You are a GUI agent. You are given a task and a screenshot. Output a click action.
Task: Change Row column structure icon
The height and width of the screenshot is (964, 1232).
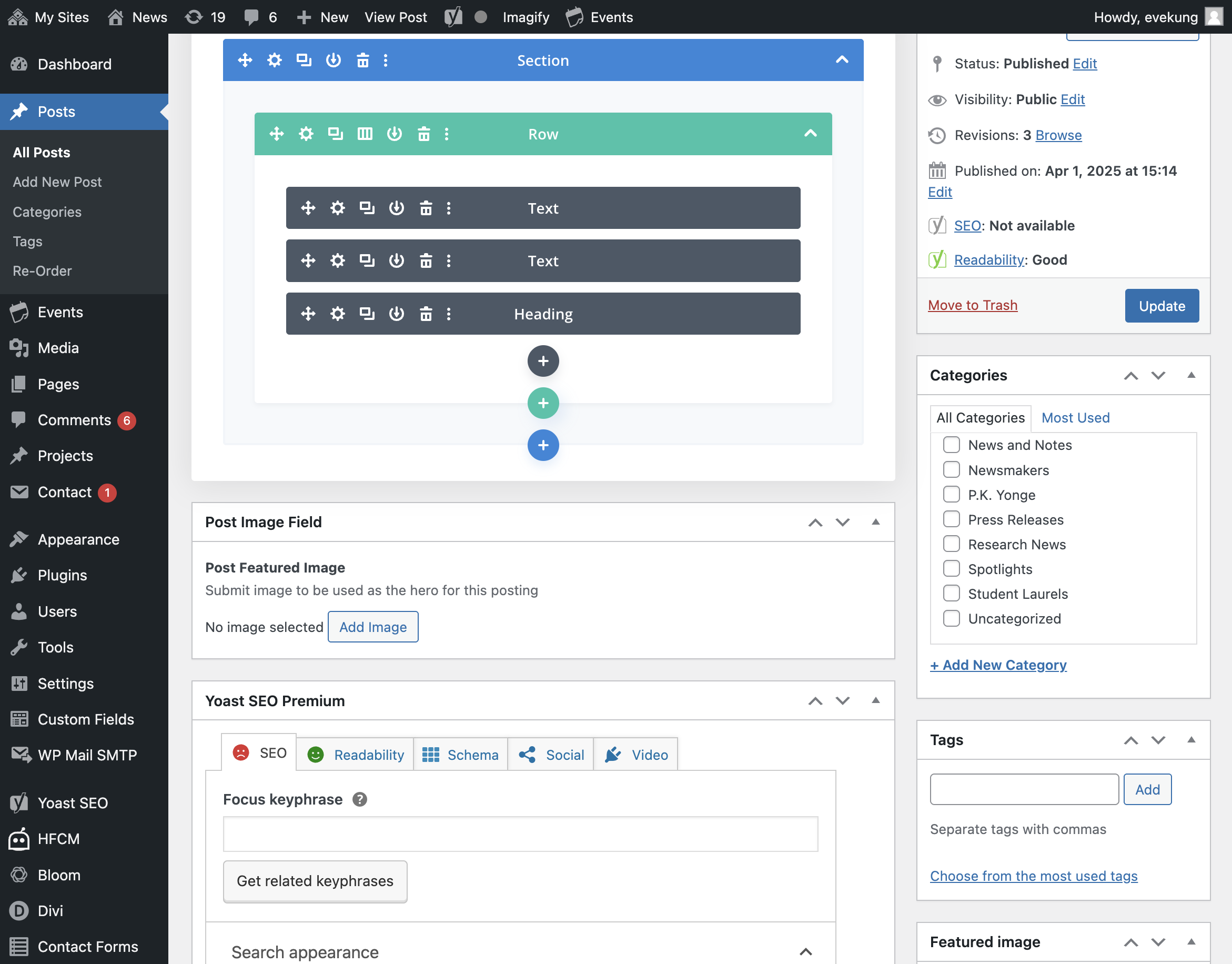tap(365, 134)
